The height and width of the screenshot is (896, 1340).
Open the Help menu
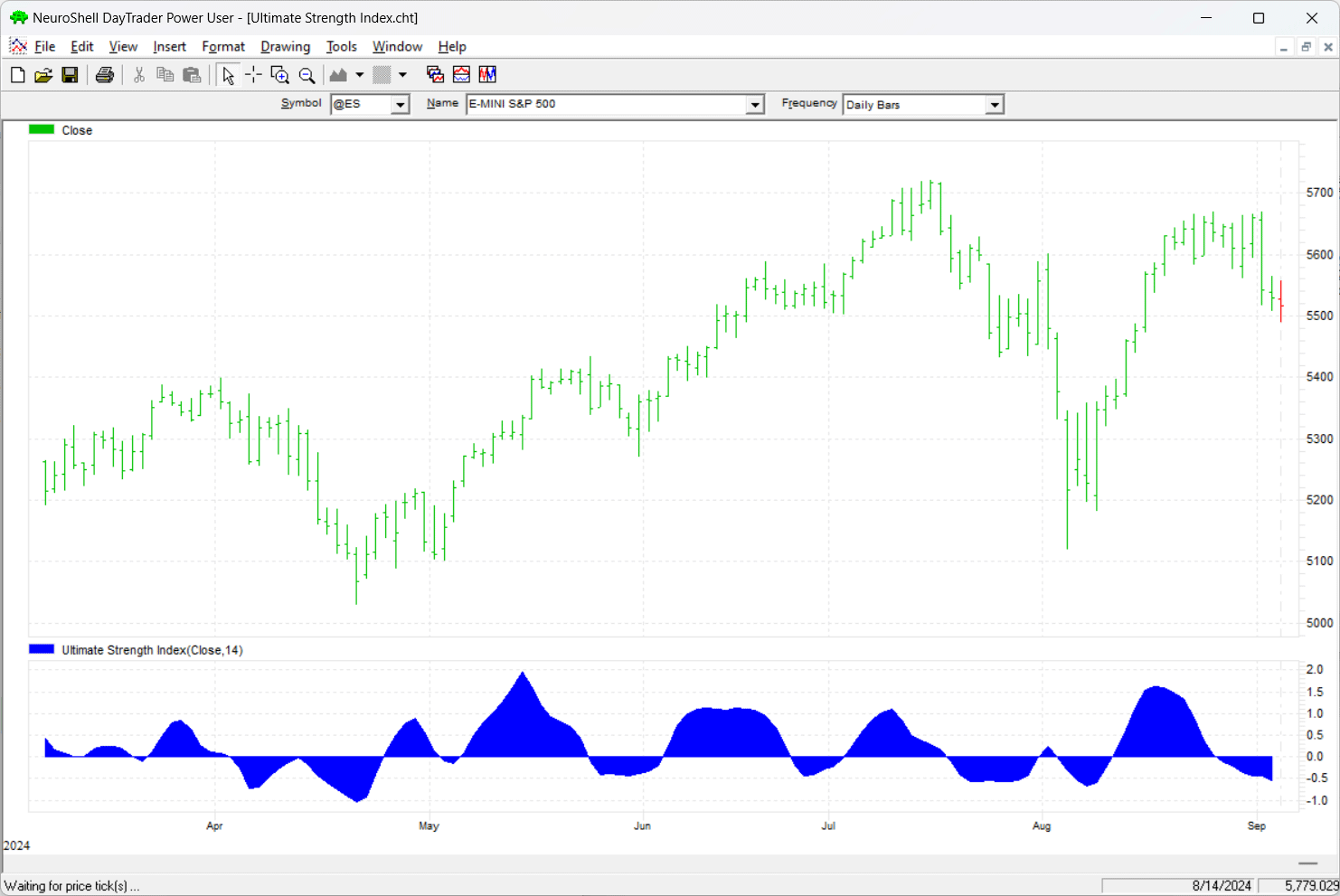(452, 47)
